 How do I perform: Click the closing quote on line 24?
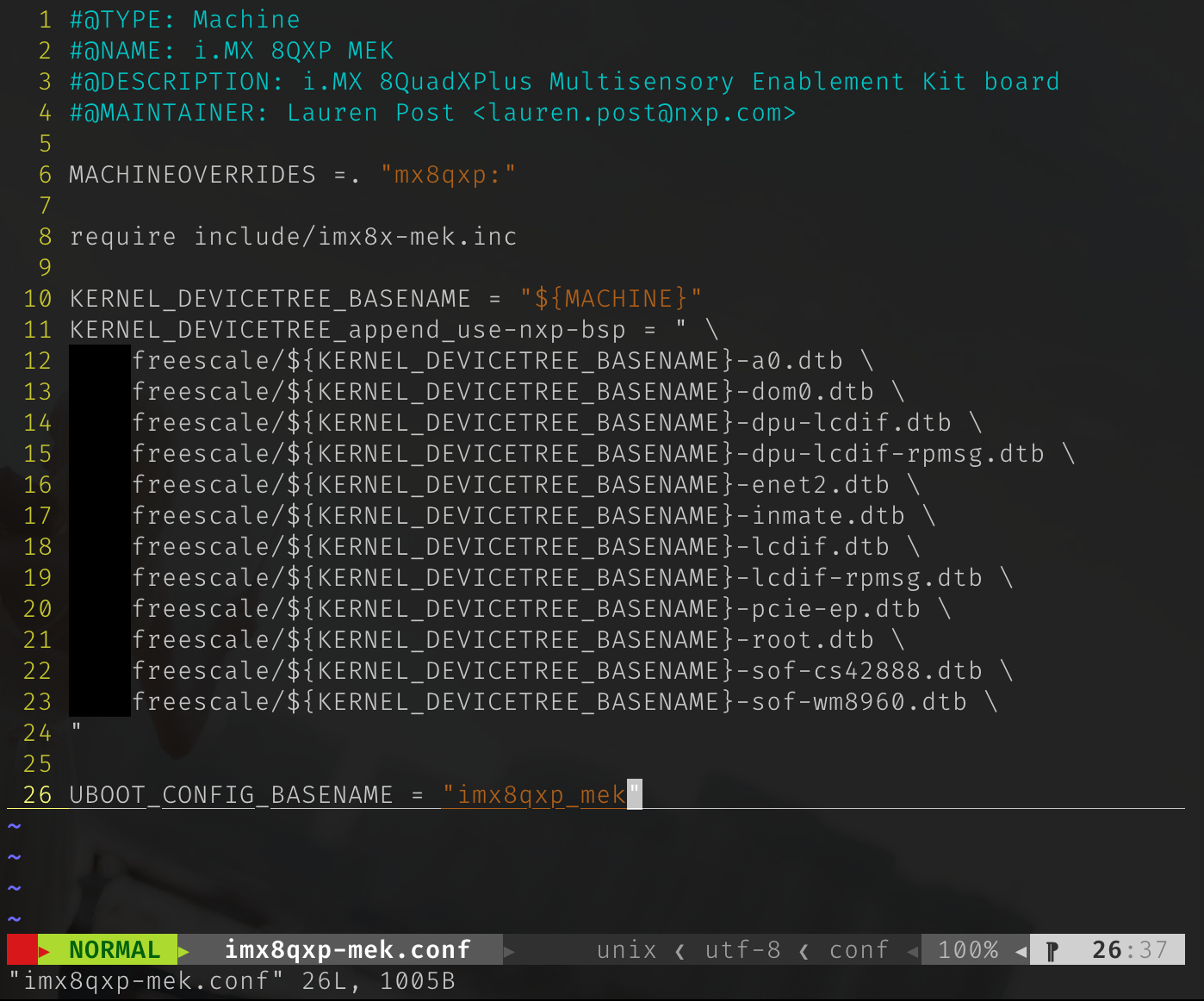click(77, 728)
